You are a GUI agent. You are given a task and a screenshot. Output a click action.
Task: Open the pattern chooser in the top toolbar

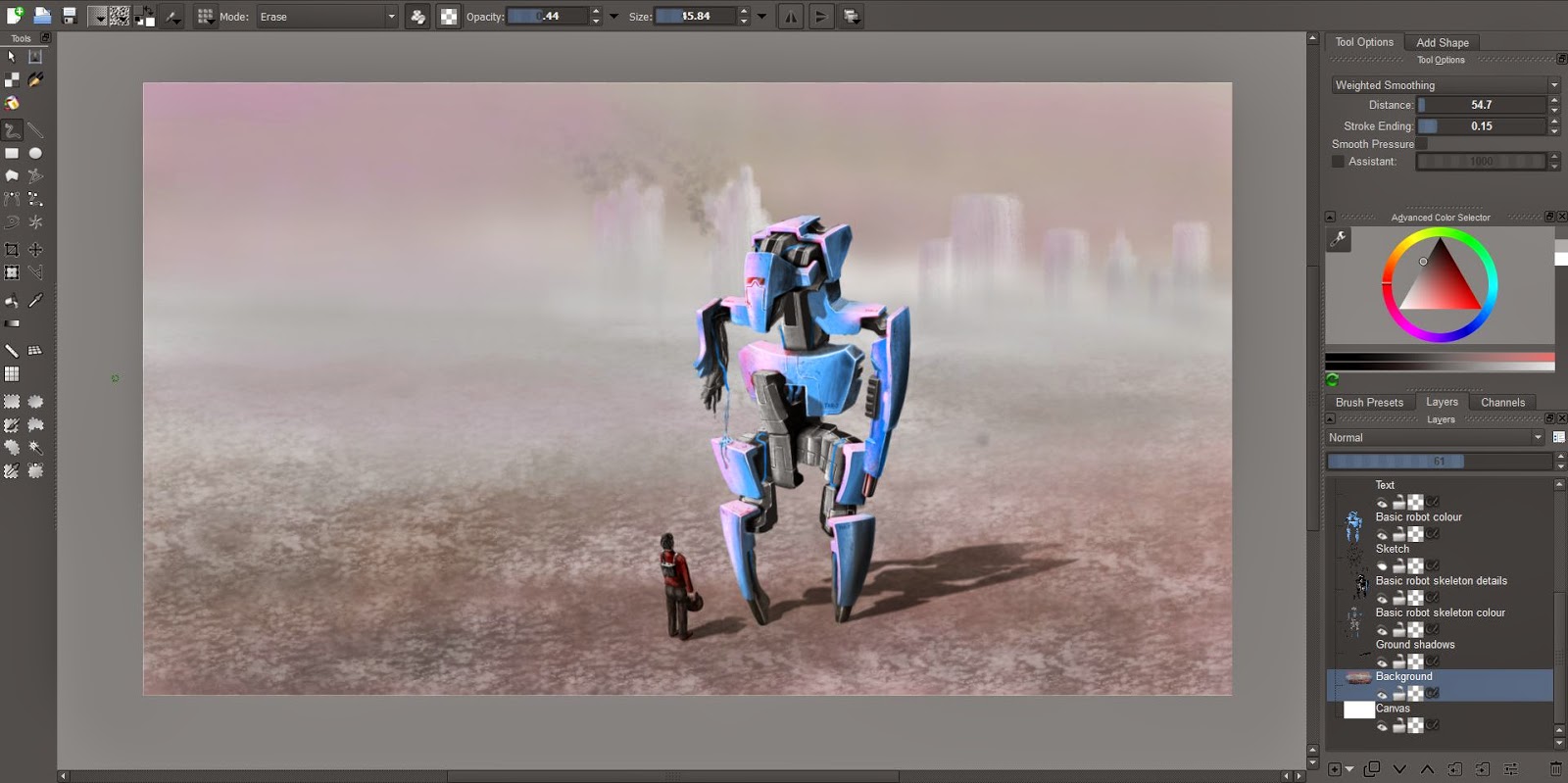click(120, 16)
